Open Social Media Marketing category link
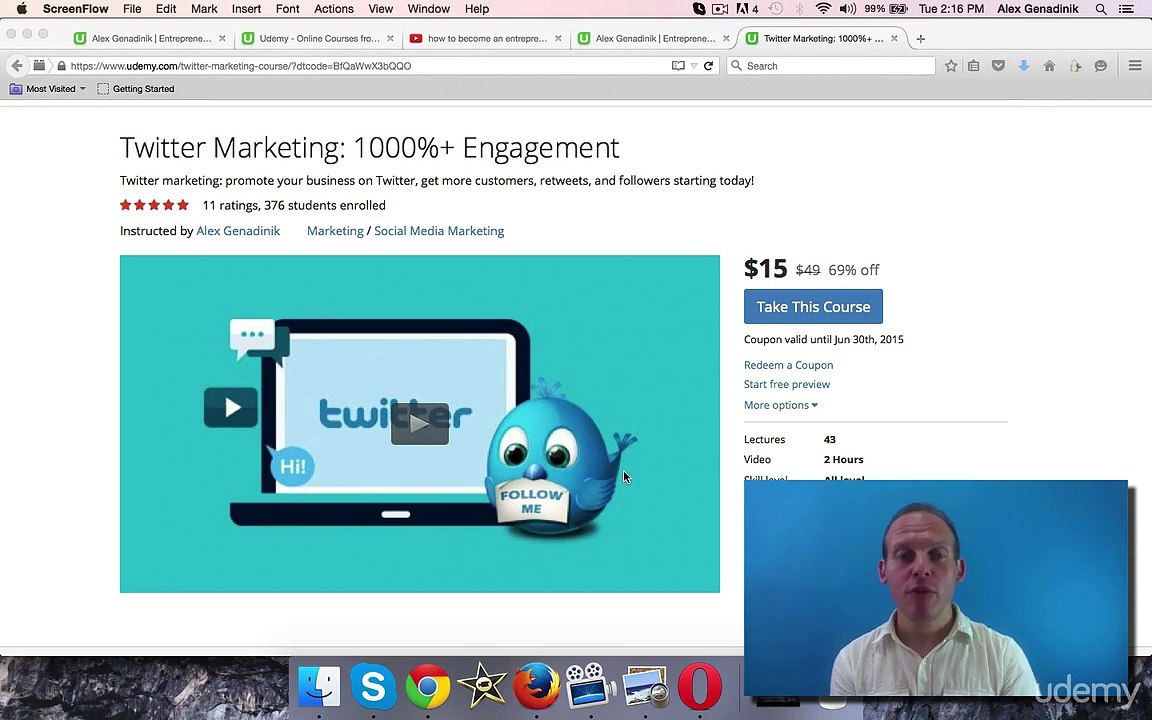 point(439,231)
